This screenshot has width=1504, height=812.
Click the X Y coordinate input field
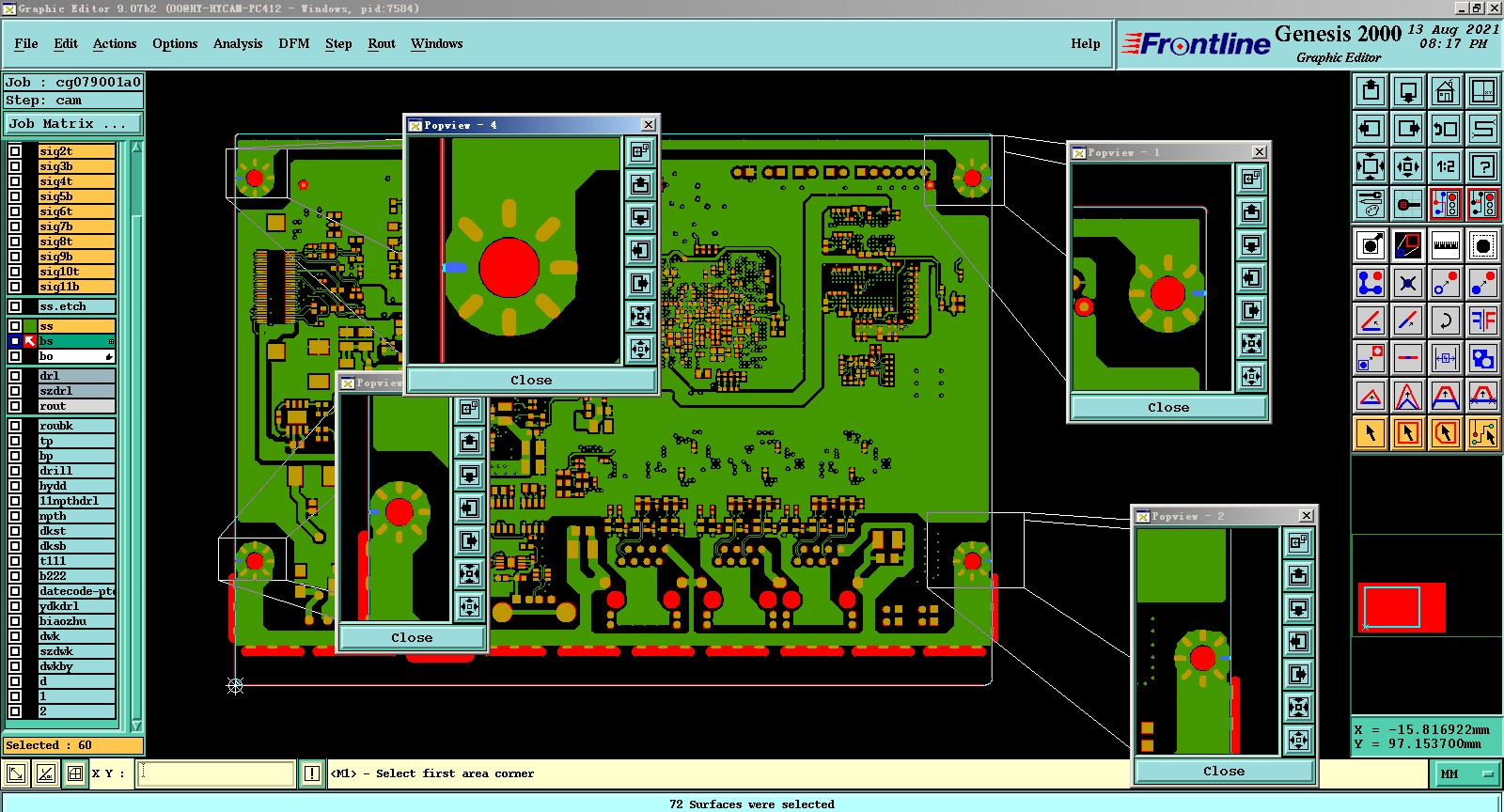point(217,773)
